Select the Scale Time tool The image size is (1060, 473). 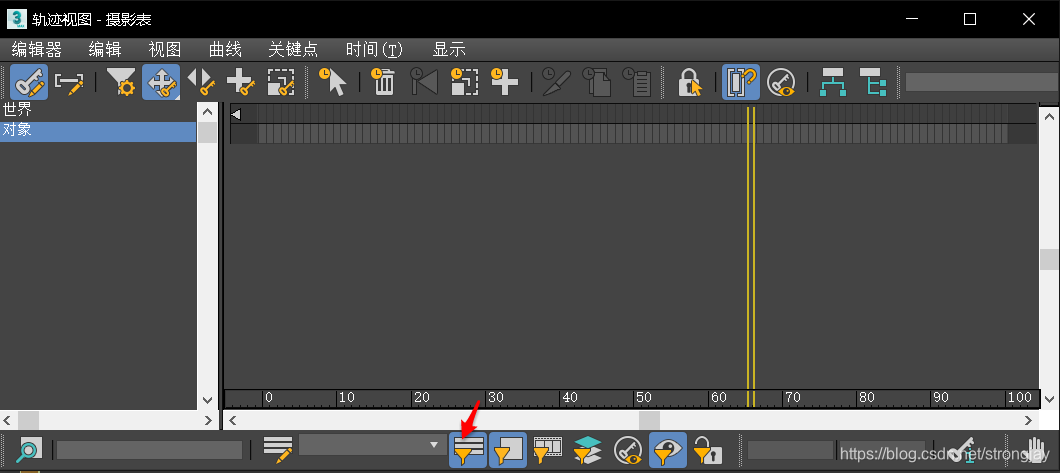pos(464,82)
